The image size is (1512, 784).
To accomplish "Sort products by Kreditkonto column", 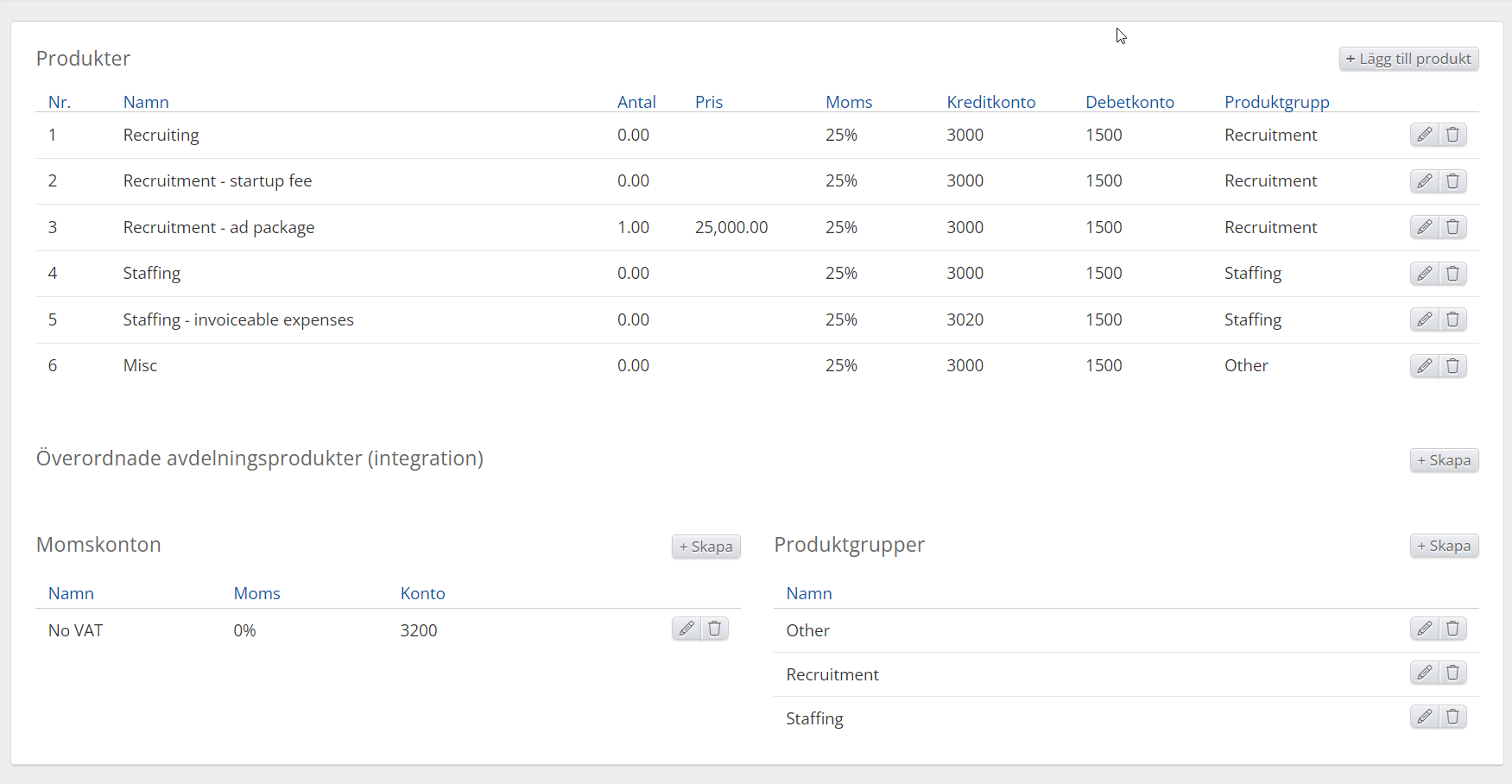I will 990,102.
